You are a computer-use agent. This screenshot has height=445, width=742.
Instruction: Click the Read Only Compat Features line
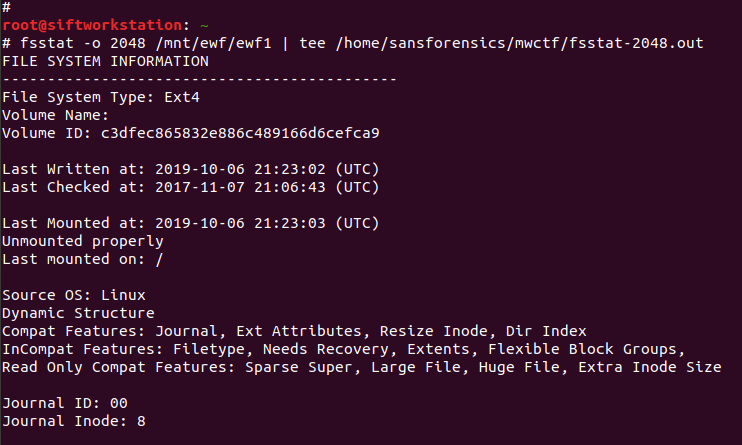pos(361,367)
